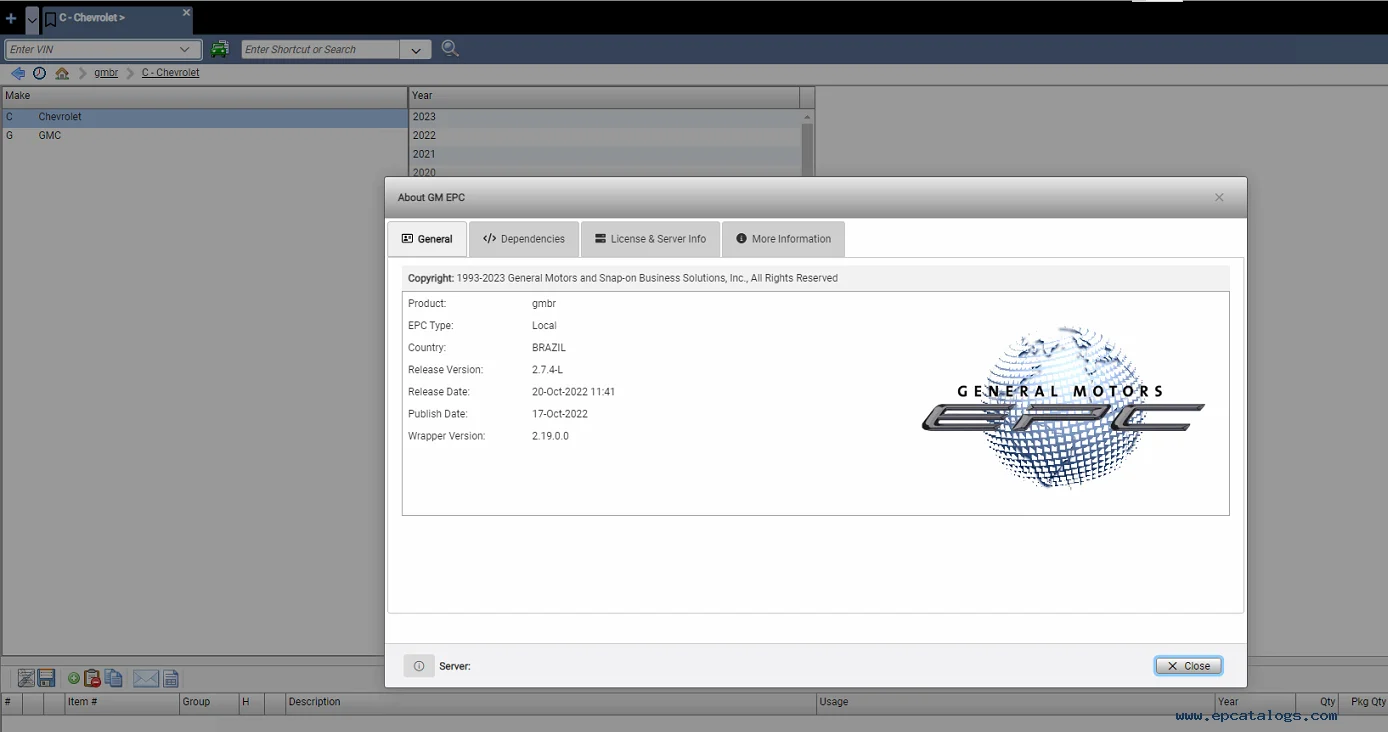Click the server info icon button
The image size is (1388, 732).
(x=419, y=666)
